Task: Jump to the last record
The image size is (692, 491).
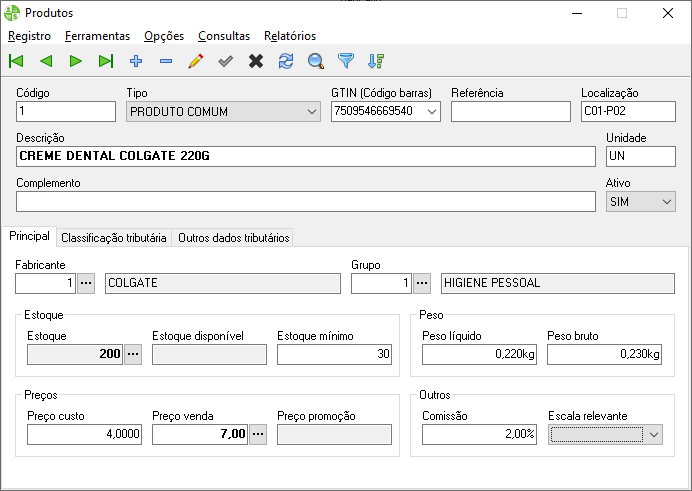Action: [106, 61]
